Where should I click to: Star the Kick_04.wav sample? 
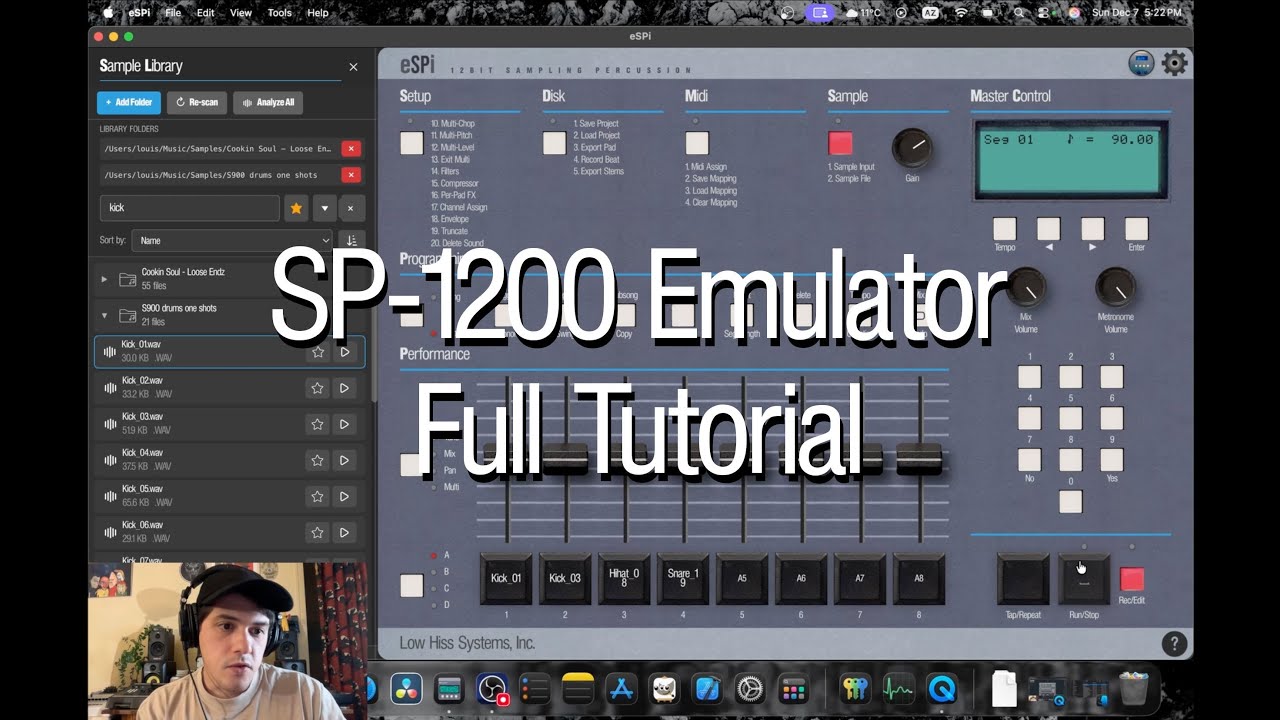(x=317, y=460)
